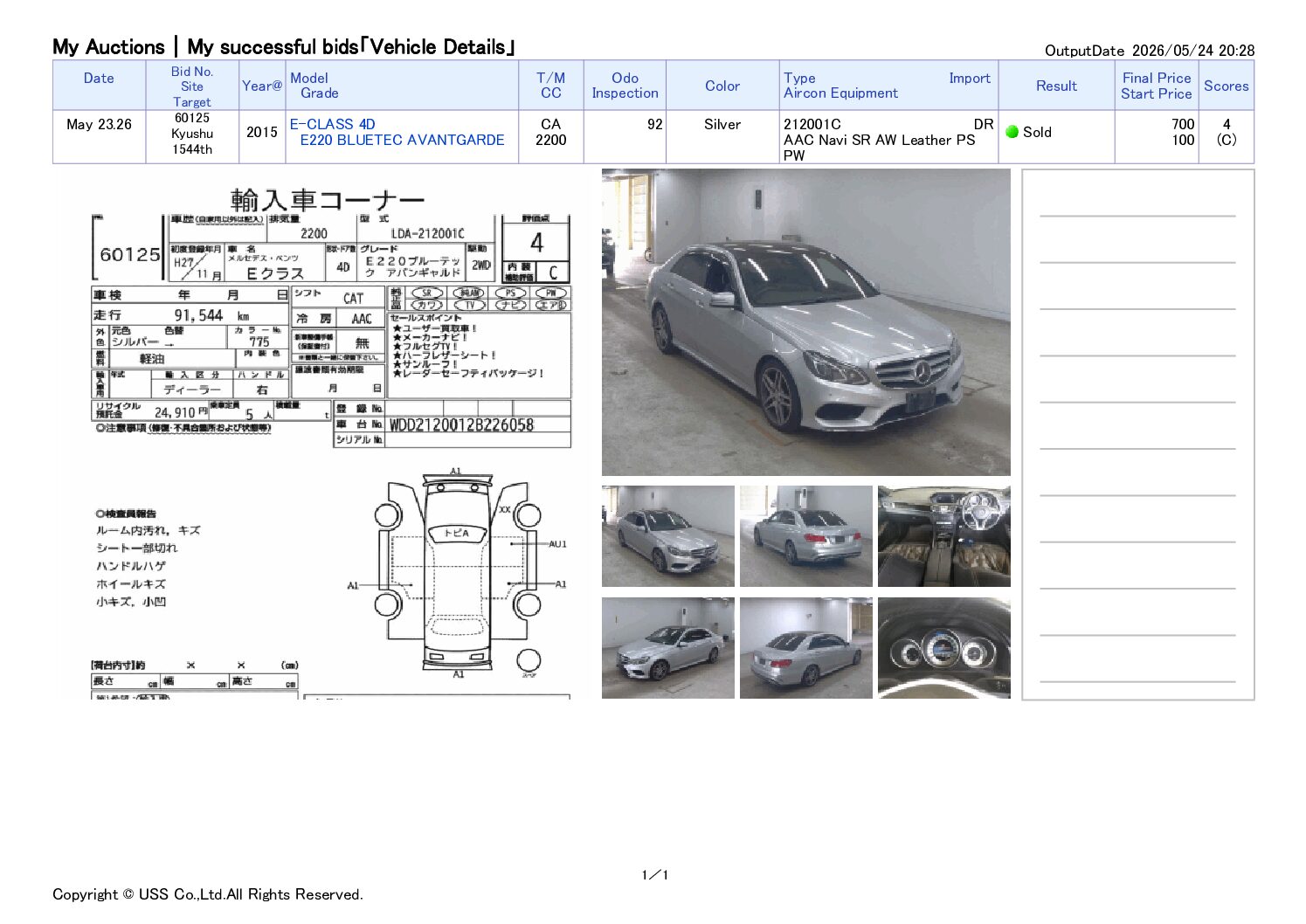Click the Result column header
1306x924 pixels.
[x=1056, y=86]
